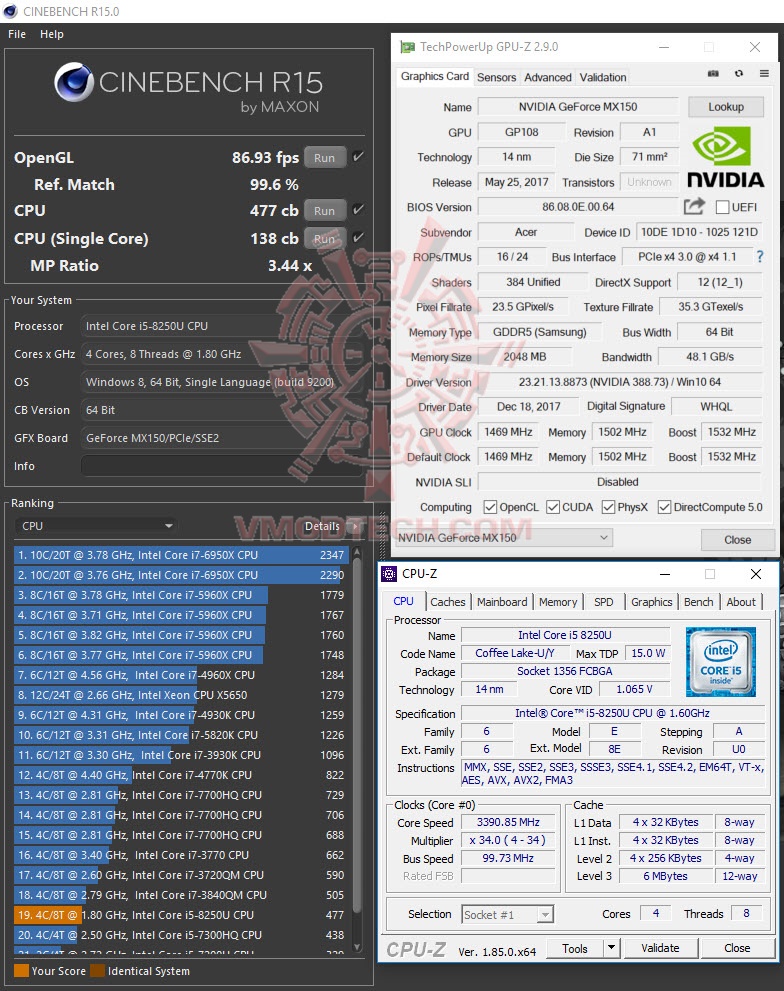Open the Help menu in Cinebench
The image size is (784, 991).
click(52, 34)
